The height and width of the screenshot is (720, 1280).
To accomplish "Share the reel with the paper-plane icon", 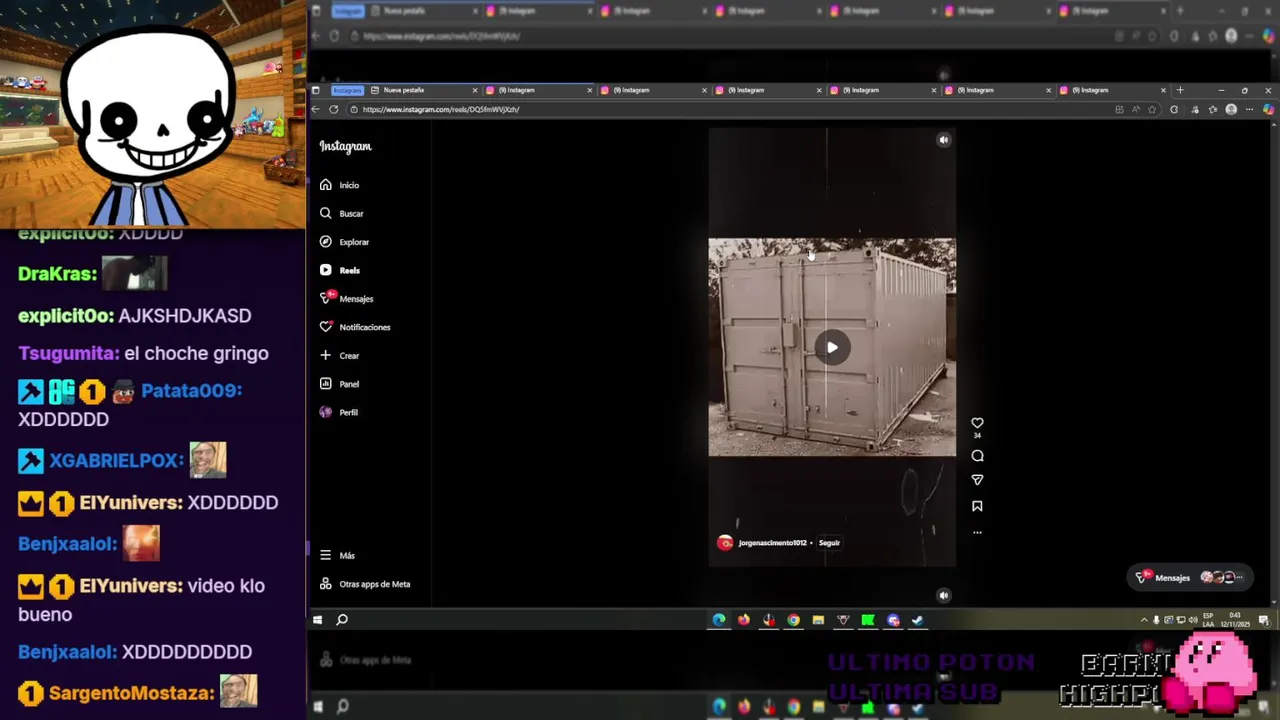I will coord(977,480).
